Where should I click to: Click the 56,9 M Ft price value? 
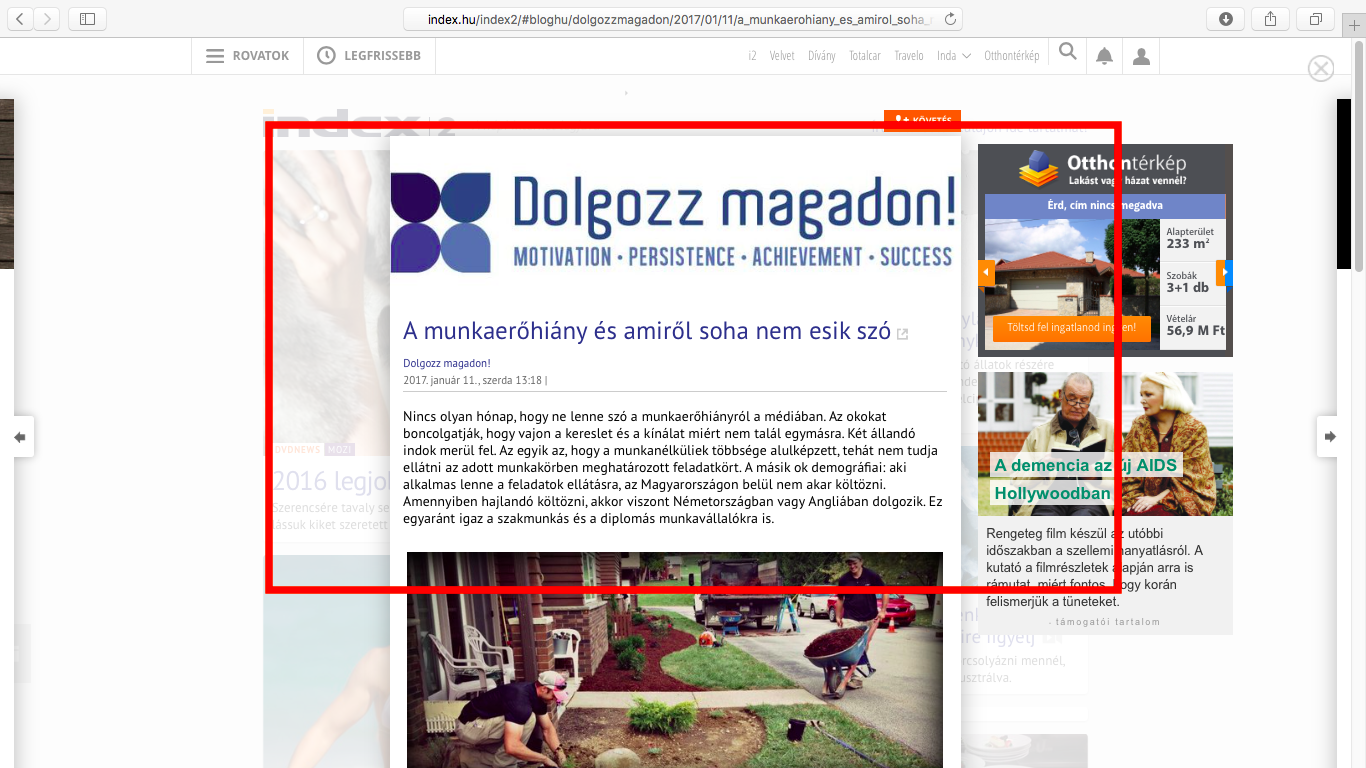1195,330
